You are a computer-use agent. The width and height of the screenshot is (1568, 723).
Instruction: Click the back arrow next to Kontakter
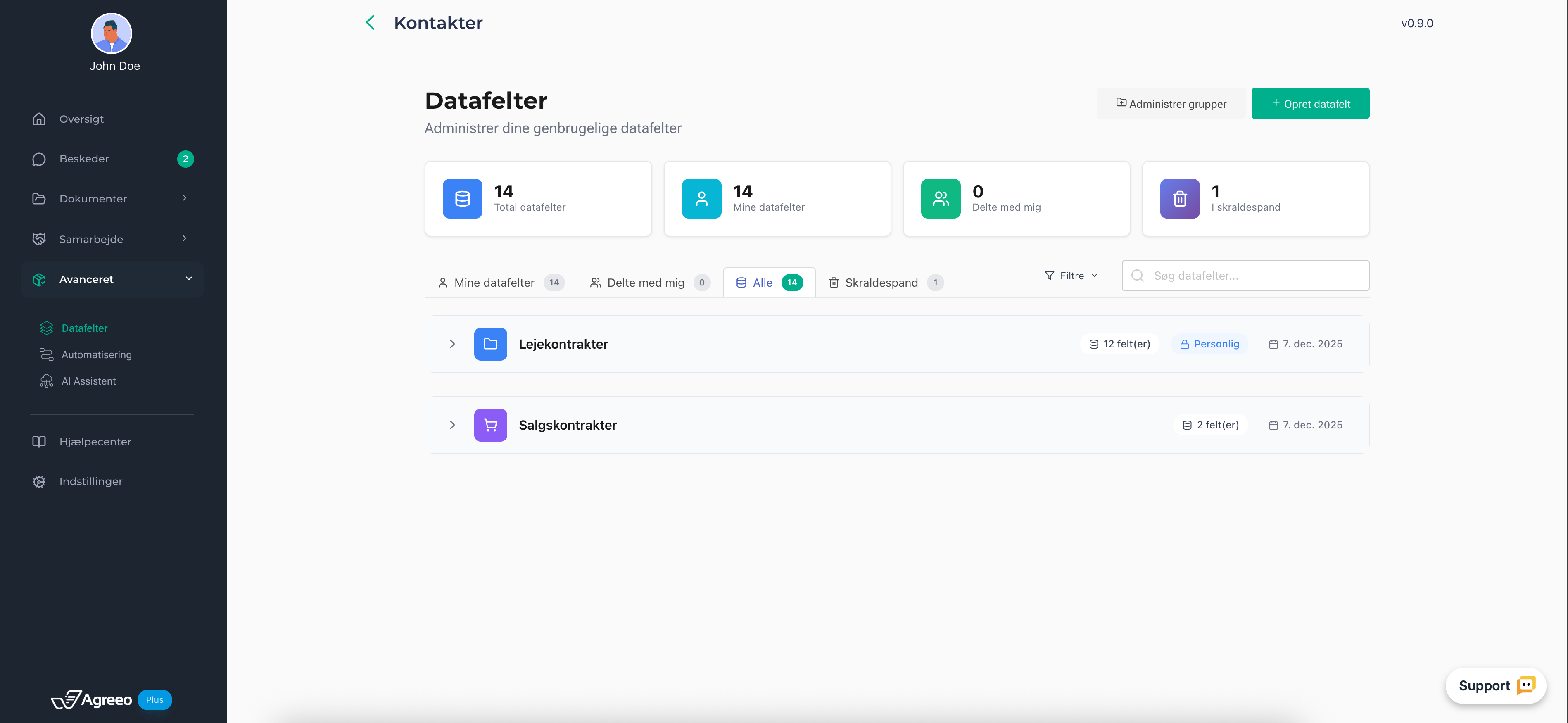coord(370,23)
